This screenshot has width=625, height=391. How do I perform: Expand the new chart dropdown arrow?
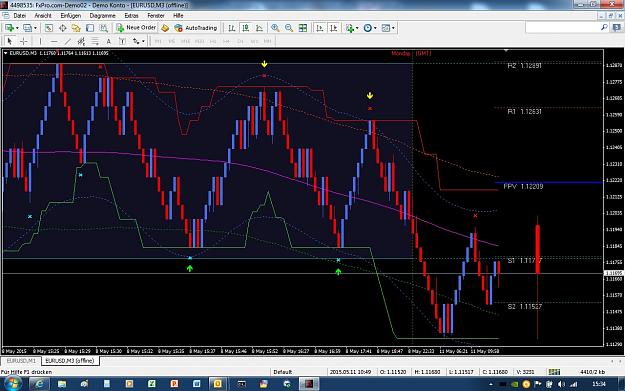pyautogui.click(x=17, y=28)
